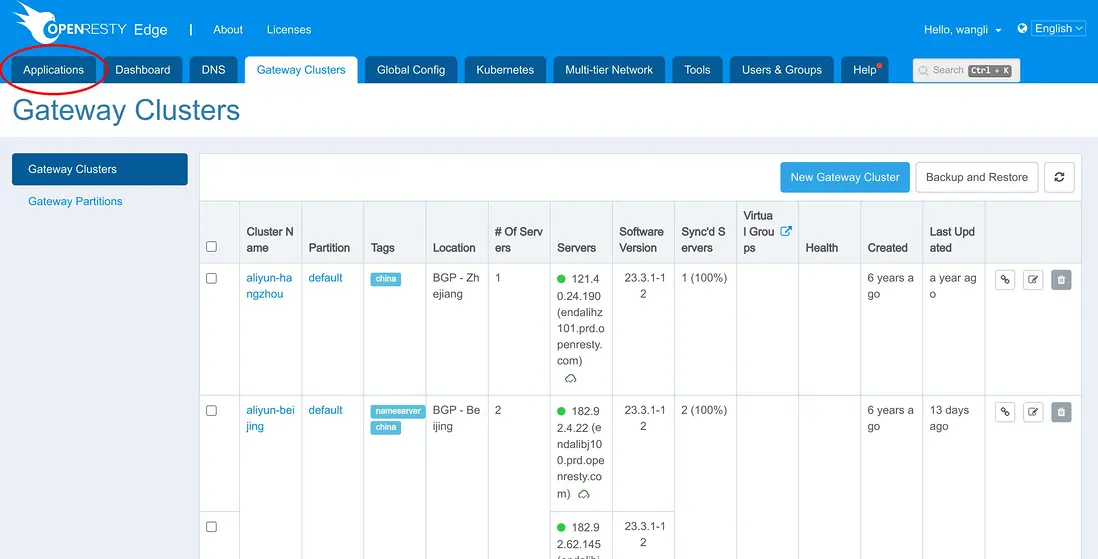Open Gateway Partitions in sidebar
This screenshot has width=1098, height=559.
pyautogui.click(x=75, y=201)
